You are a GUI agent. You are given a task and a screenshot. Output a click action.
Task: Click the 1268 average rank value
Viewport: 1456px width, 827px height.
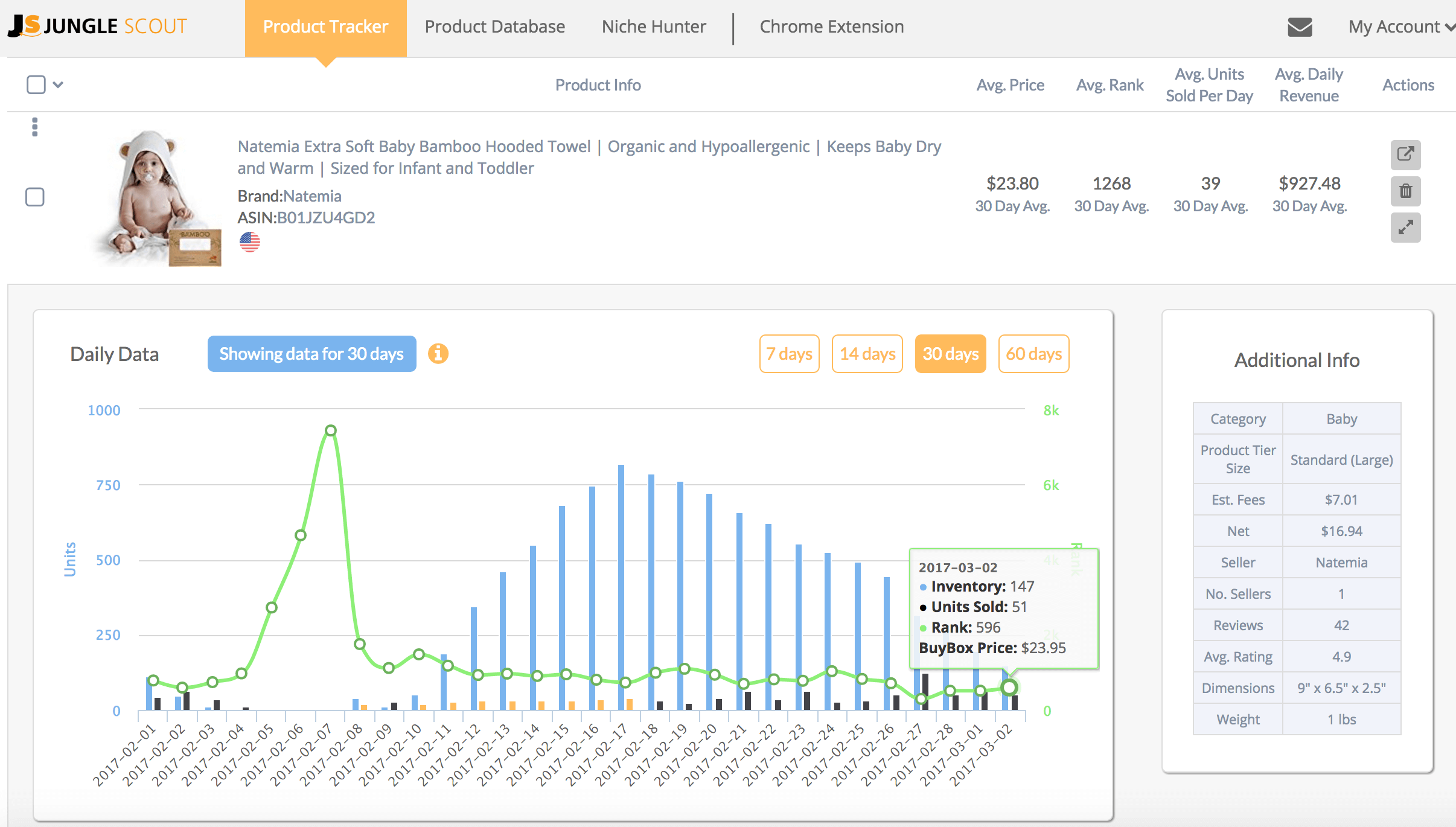point(1111,183)
